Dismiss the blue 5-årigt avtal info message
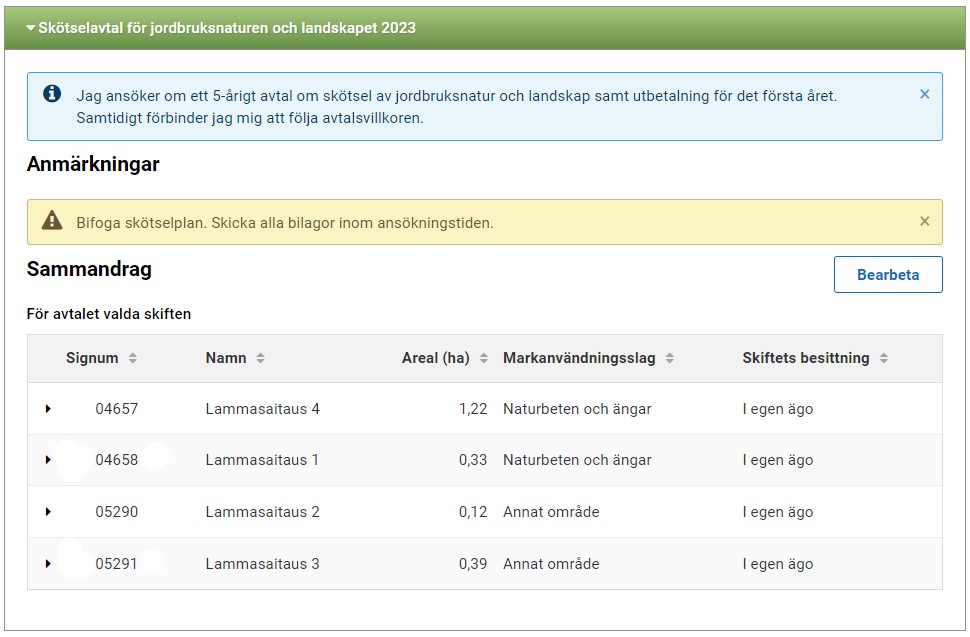The width and height of the screenshot is (970, 637). pos(924,94)
